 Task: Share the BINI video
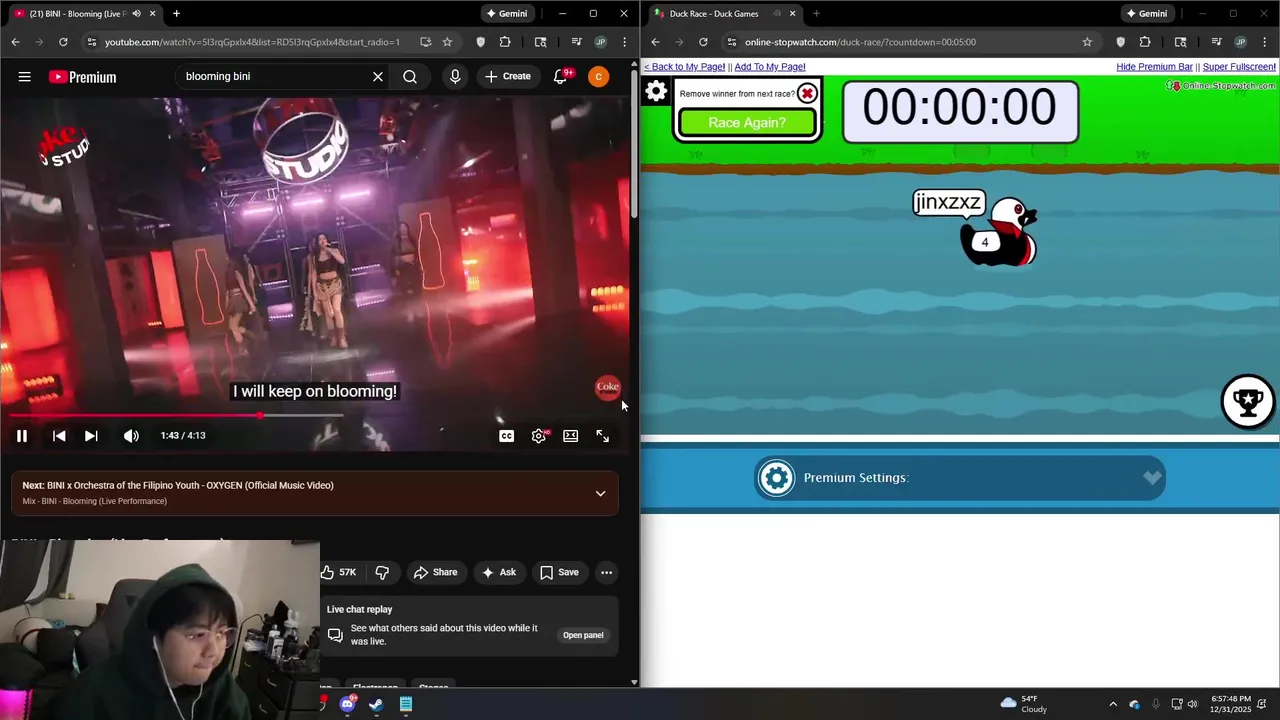point(435,572)
